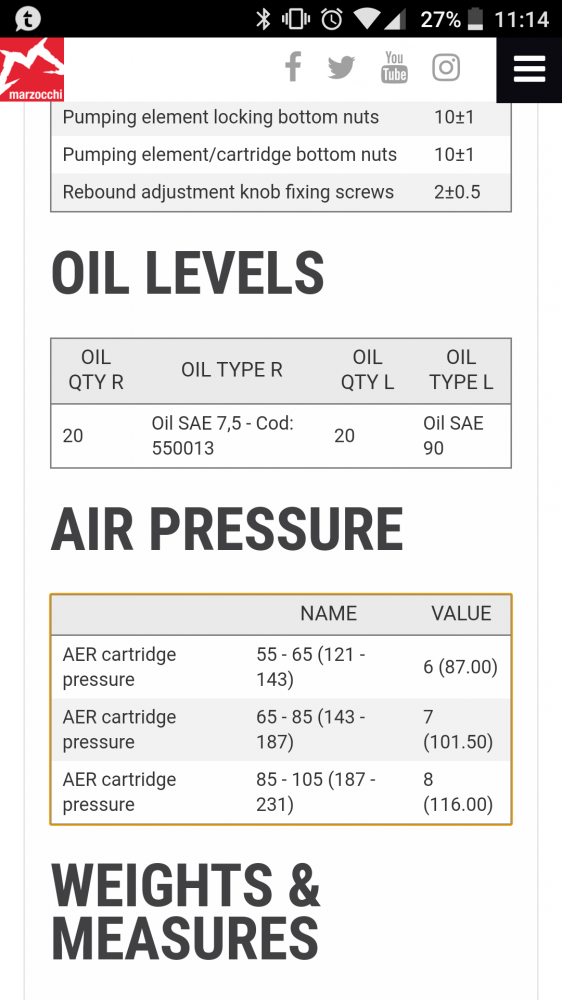Tap the battery indicator icon
This screenshot has height=1000, width=562.
[475, 19]
